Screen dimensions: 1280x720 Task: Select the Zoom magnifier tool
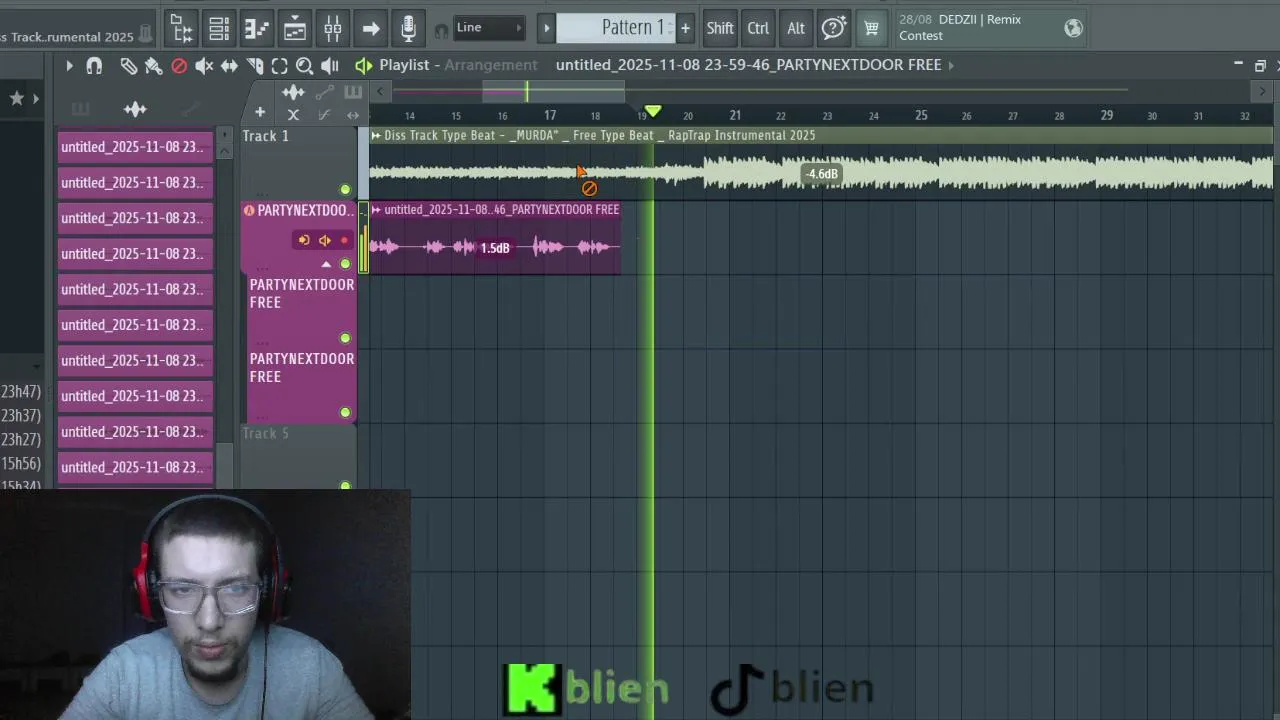(x=304, y=66)
